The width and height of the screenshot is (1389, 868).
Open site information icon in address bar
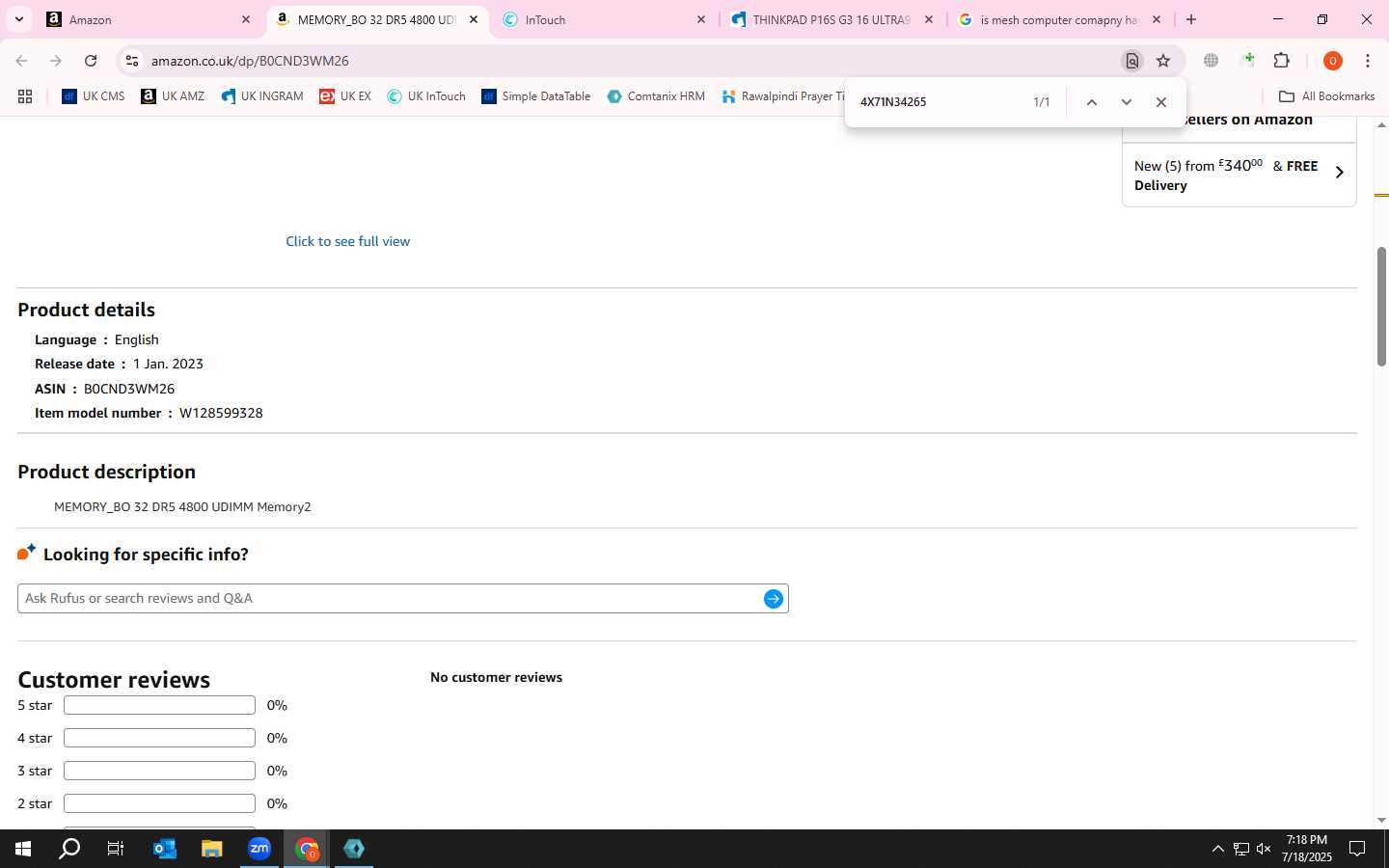[x=132, y=61]
